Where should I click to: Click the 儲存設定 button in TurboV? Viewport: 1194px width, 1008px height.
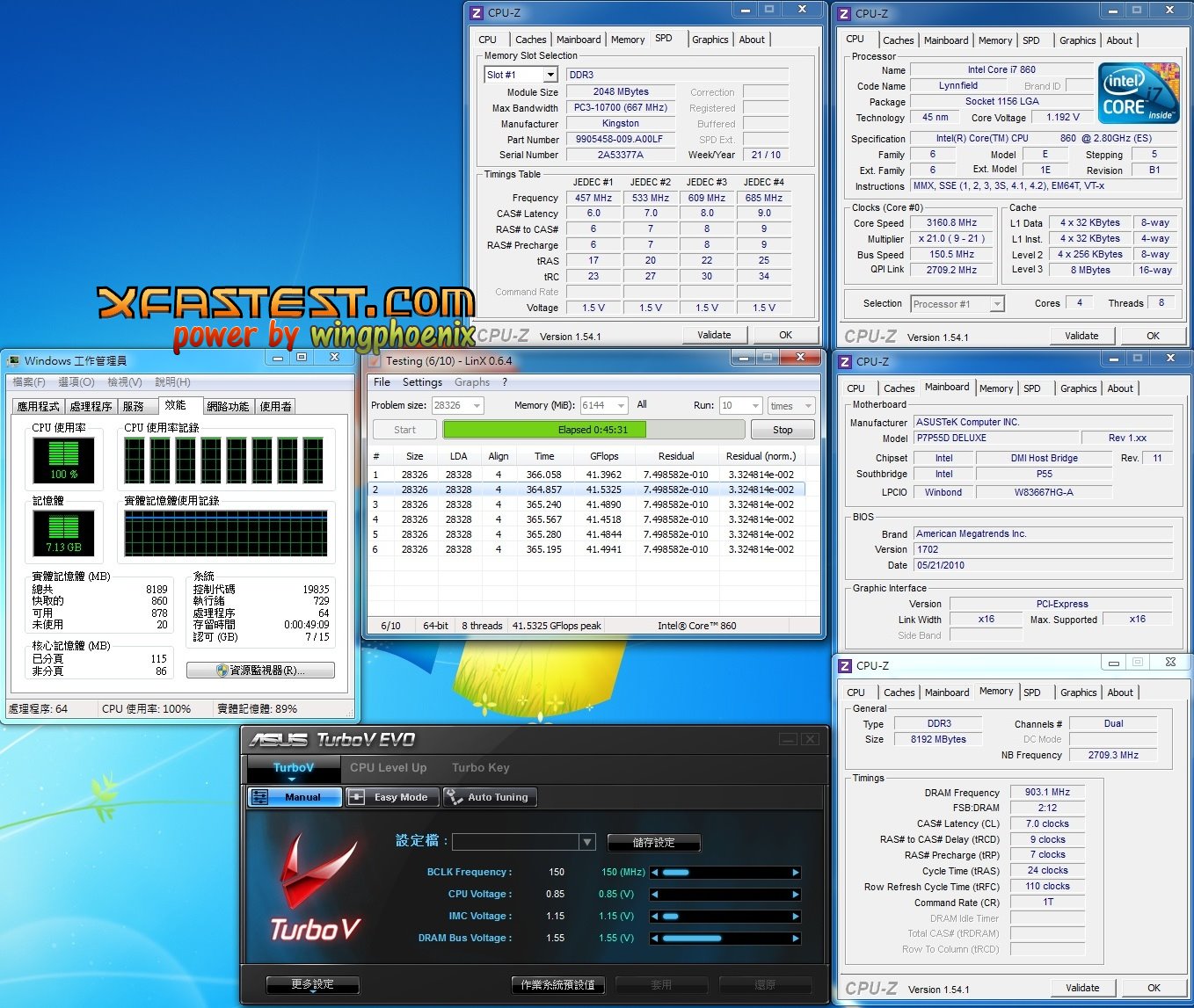[x=653, y=842]
